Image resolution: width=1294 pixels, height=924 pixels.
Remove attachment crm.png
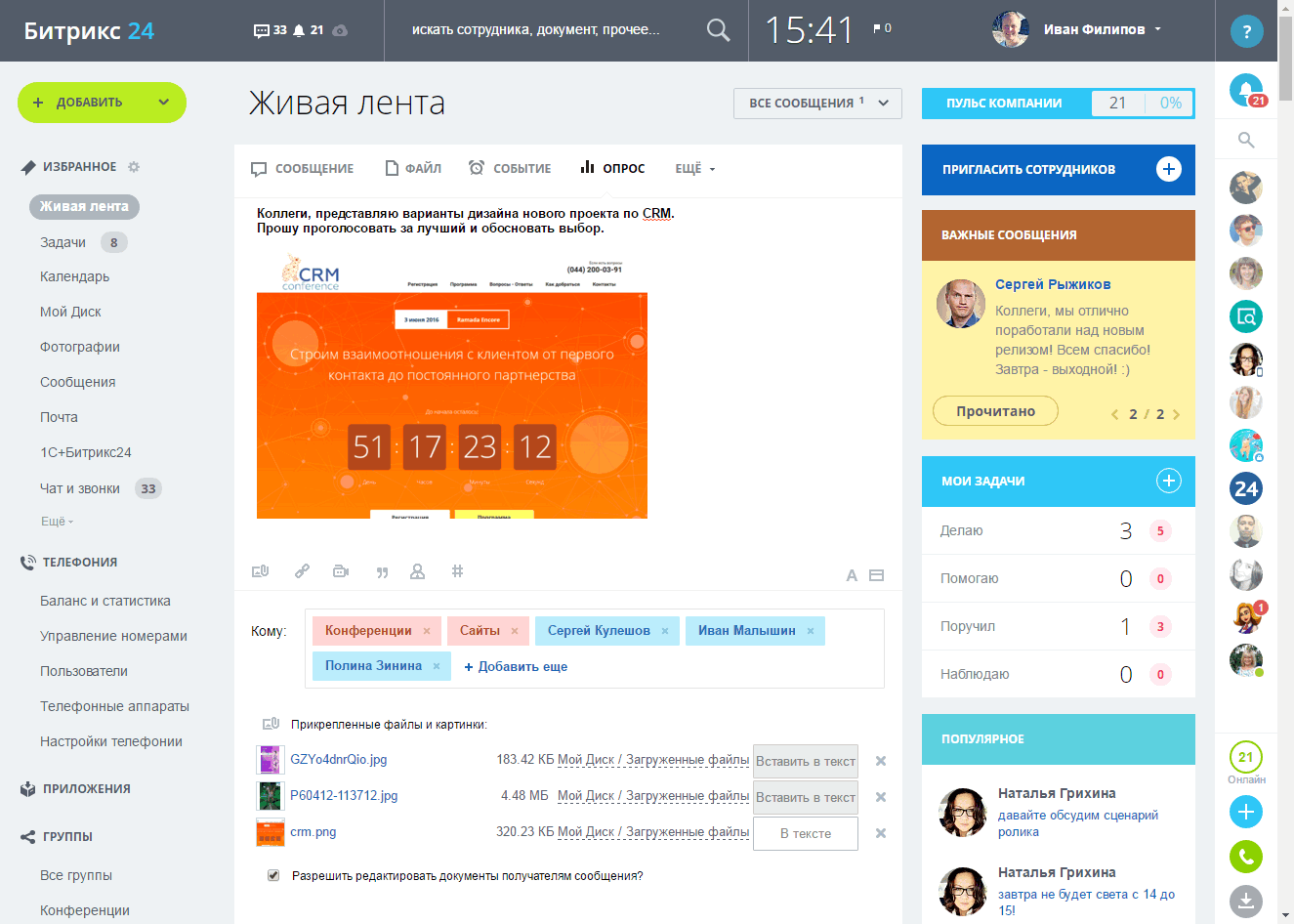tap(881, 833)
